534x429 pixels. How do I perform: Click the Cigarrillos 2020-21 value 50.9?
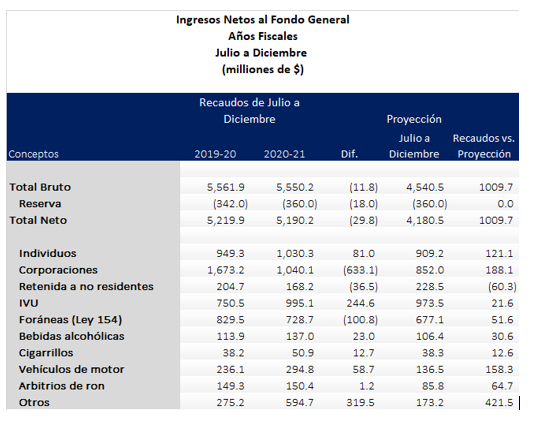coord(303,353)
